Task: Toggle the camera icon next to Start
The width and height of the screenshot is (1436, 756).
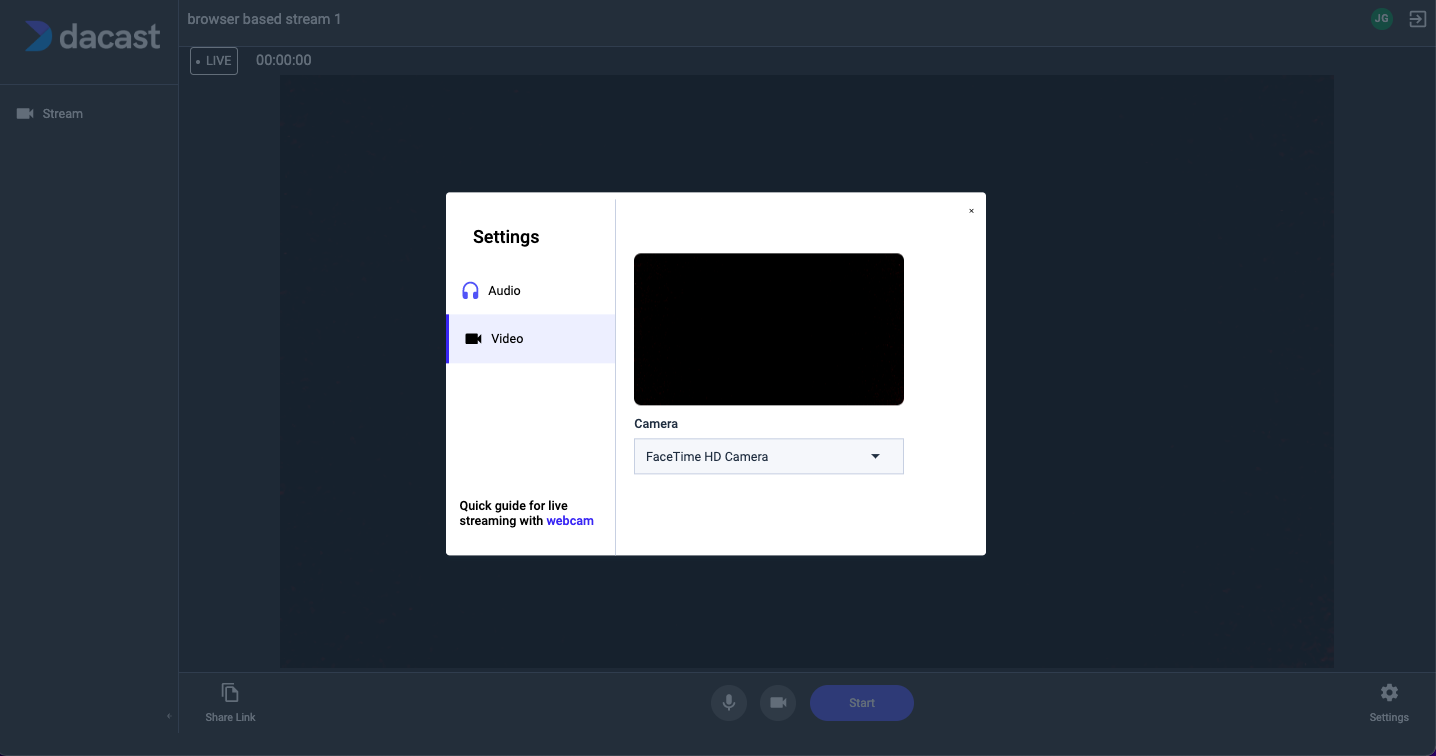Action: (778, 703)
